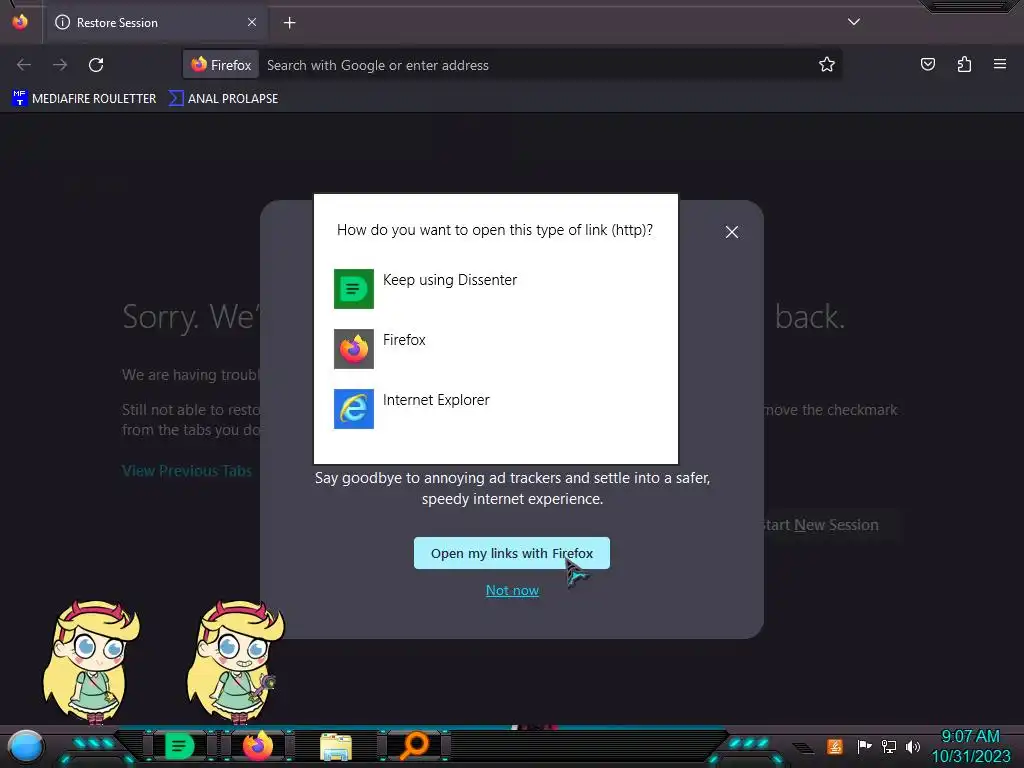Open the Action Center flag tray icon
Viewport: 1024px width, 768px height.
pyautogui.click(x=864, y=746)
